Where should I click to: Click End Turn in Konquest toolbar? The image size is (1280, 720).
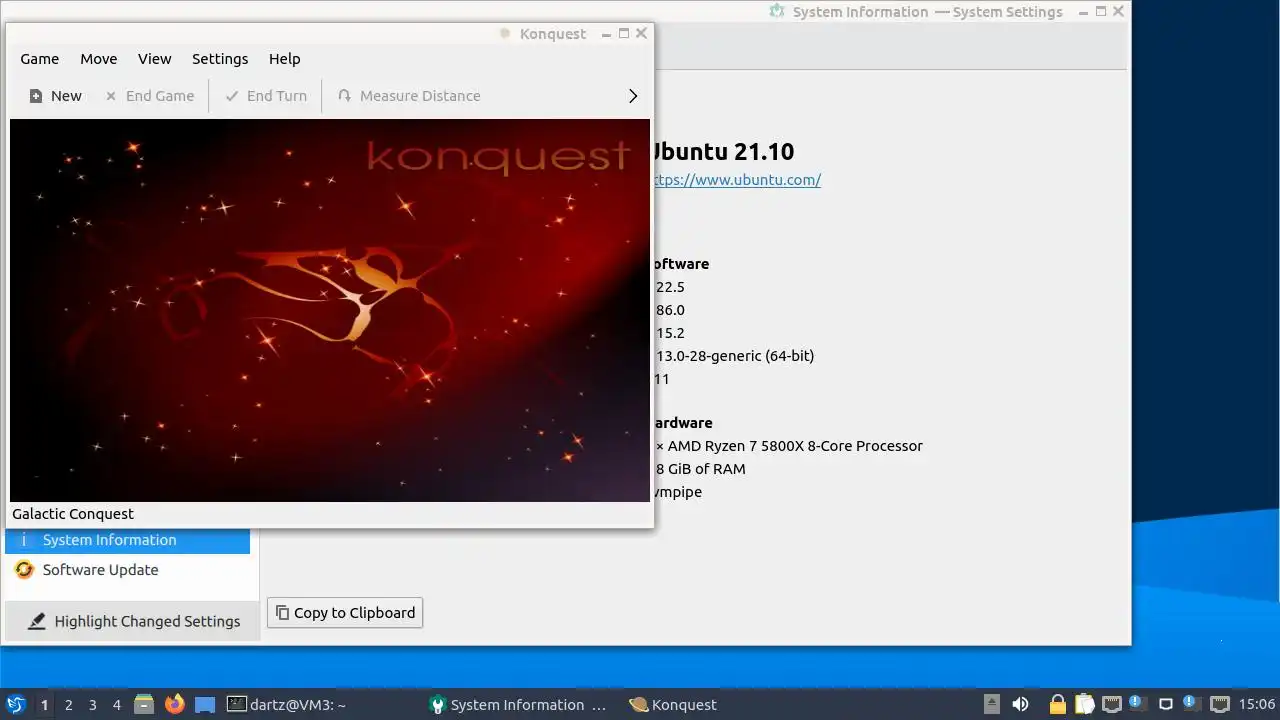266,96
